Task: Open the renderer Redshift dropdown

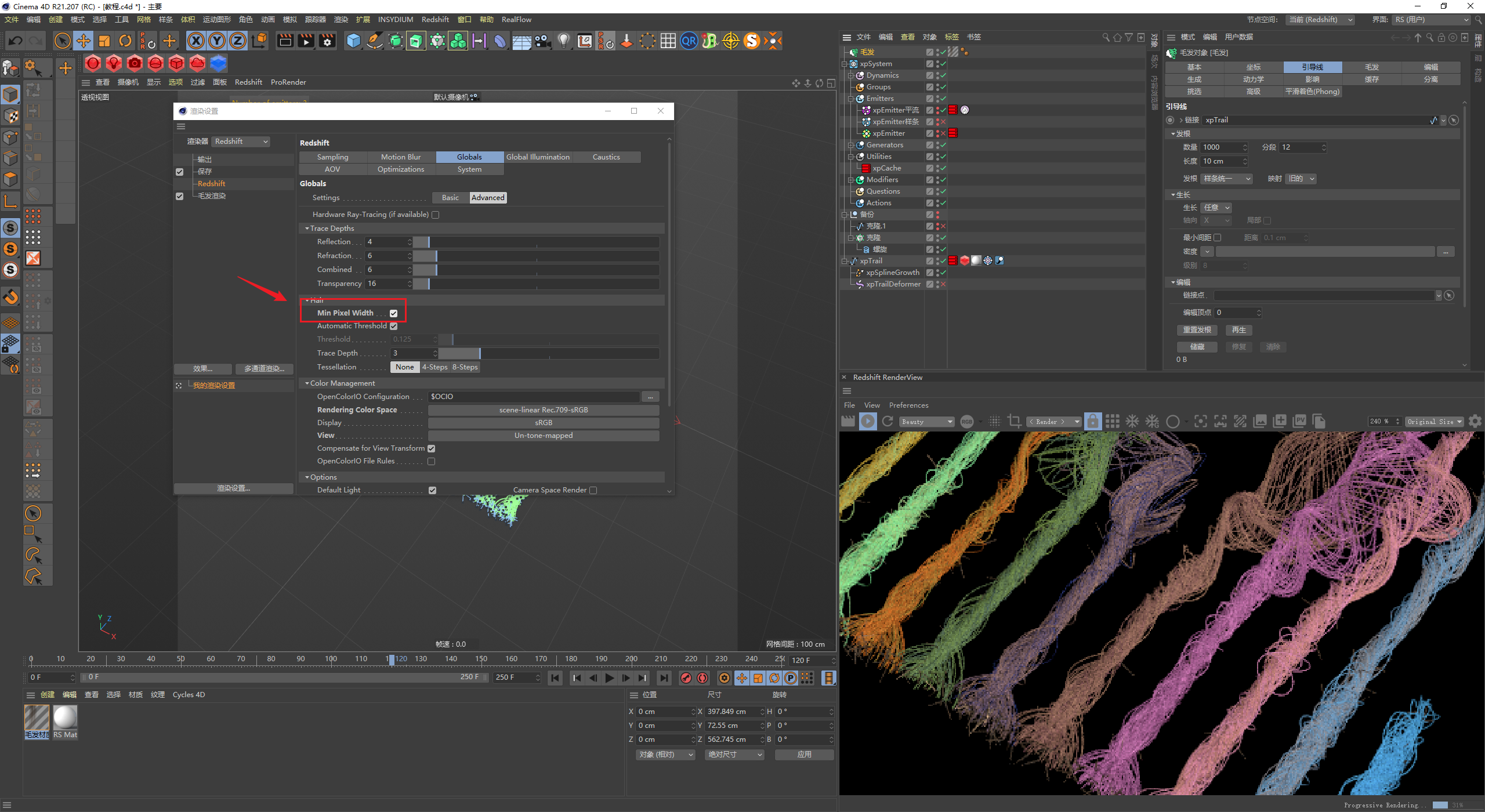Action: (241, 142)
